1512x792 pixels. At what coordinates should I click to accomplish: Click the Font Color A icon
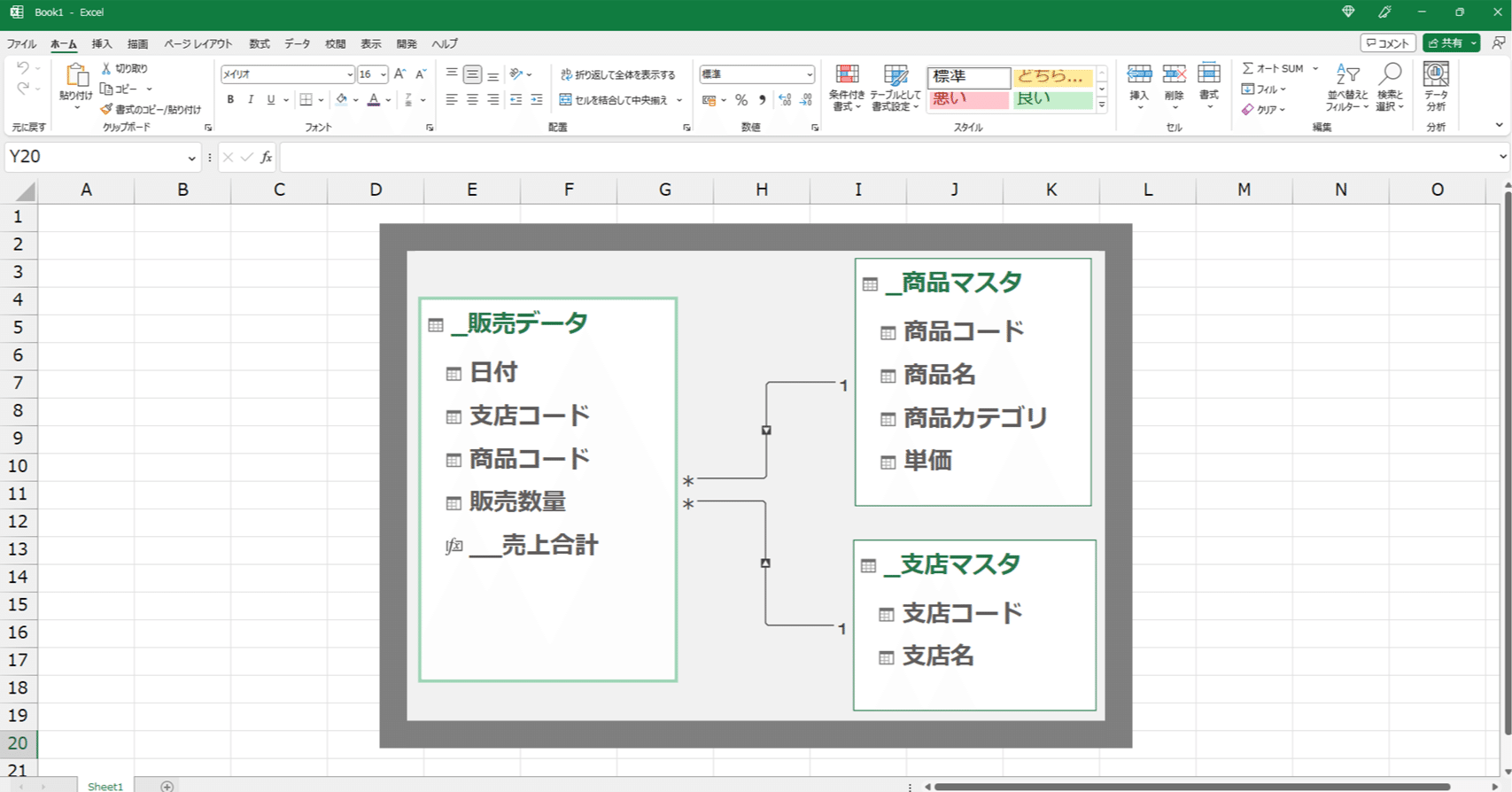pyautogui.click(x=374, y=100)
